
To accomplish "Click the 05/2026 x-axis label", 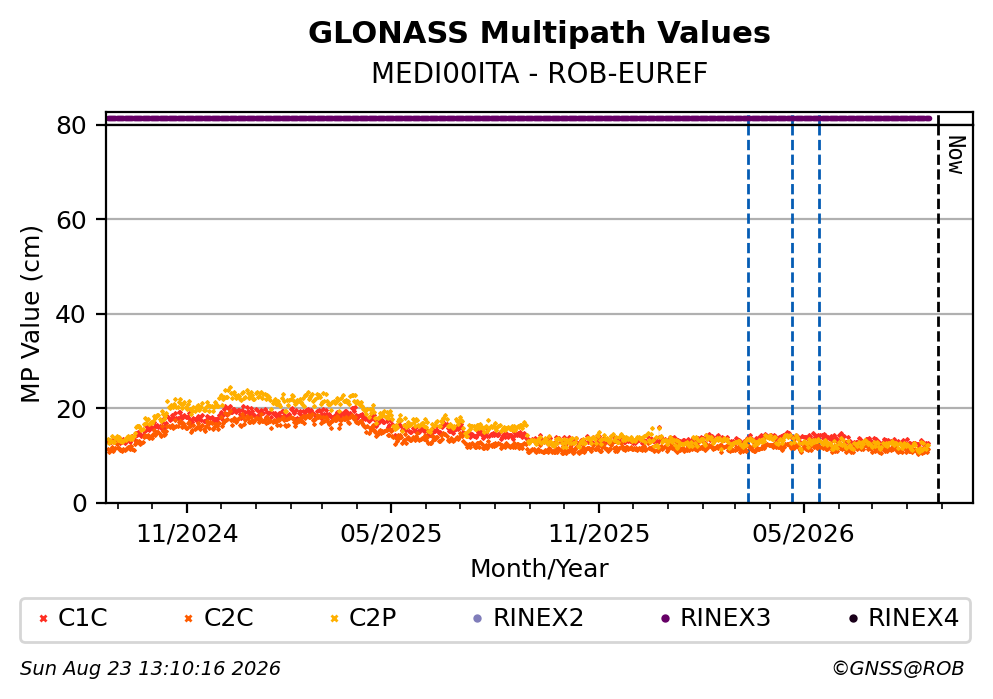I will 803,534.
